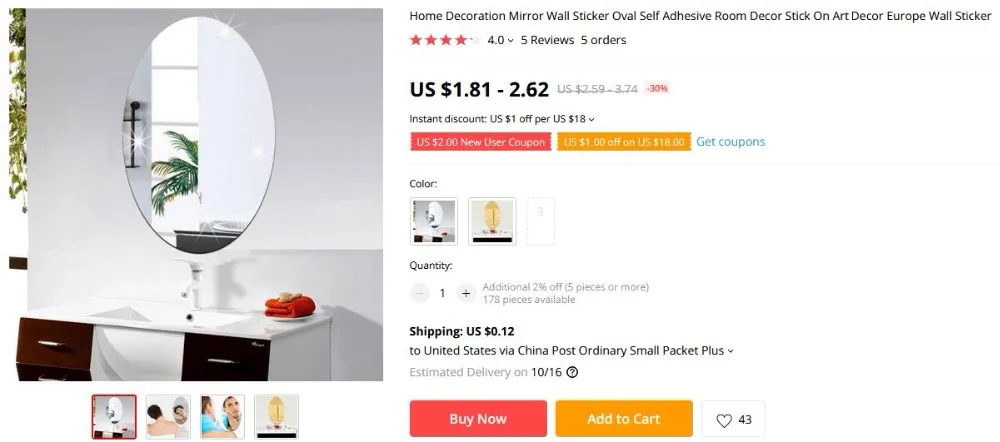Screen dimensions: 1000x442
Task: Click the US $1.00 off on US $18.00 coupon
Action: [624, 142]
